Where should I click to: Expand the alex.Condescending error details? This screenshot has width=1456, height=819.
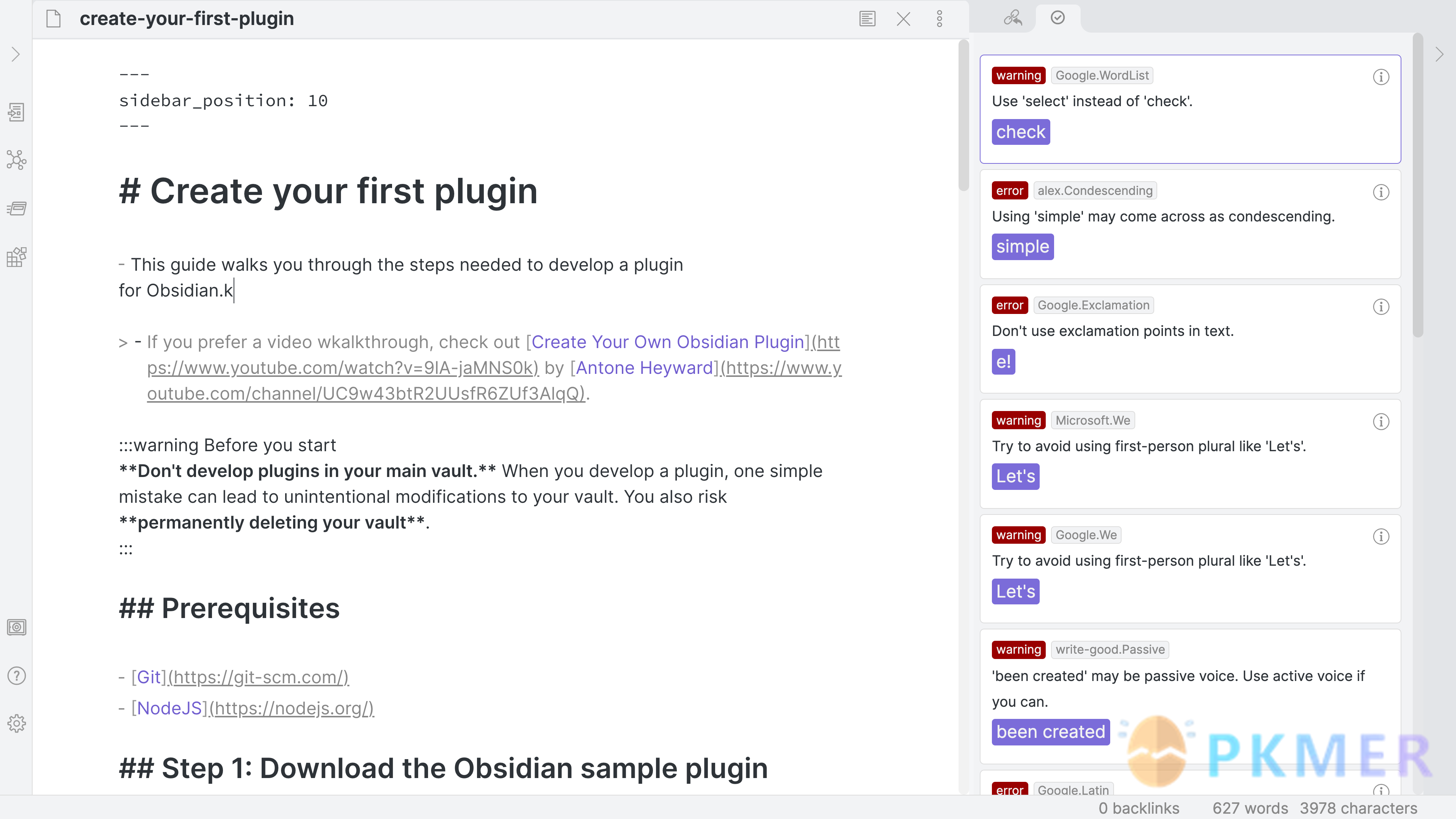pos(1381,192)
